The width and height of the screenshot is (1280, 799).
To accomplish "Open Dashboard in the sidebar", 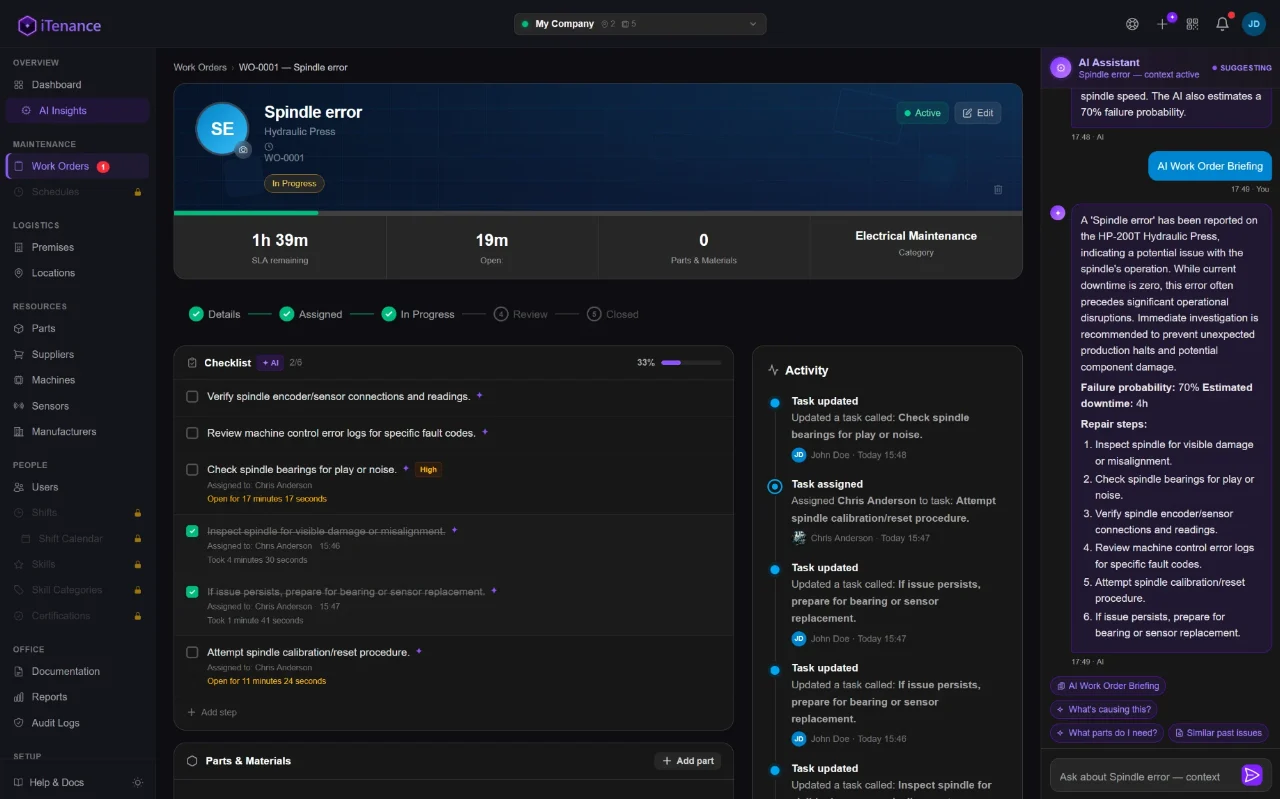I will click(78, 85).
